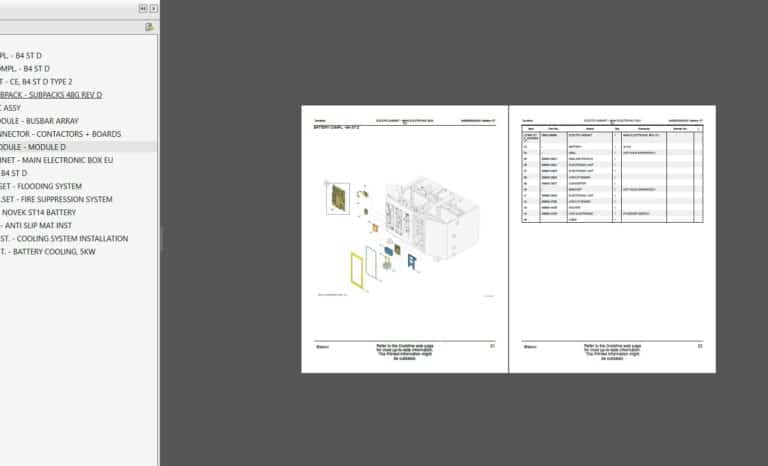This screenshot has height=466, width=768.
Task: Click the parts list table page
Action: click(x=613, y=239)
